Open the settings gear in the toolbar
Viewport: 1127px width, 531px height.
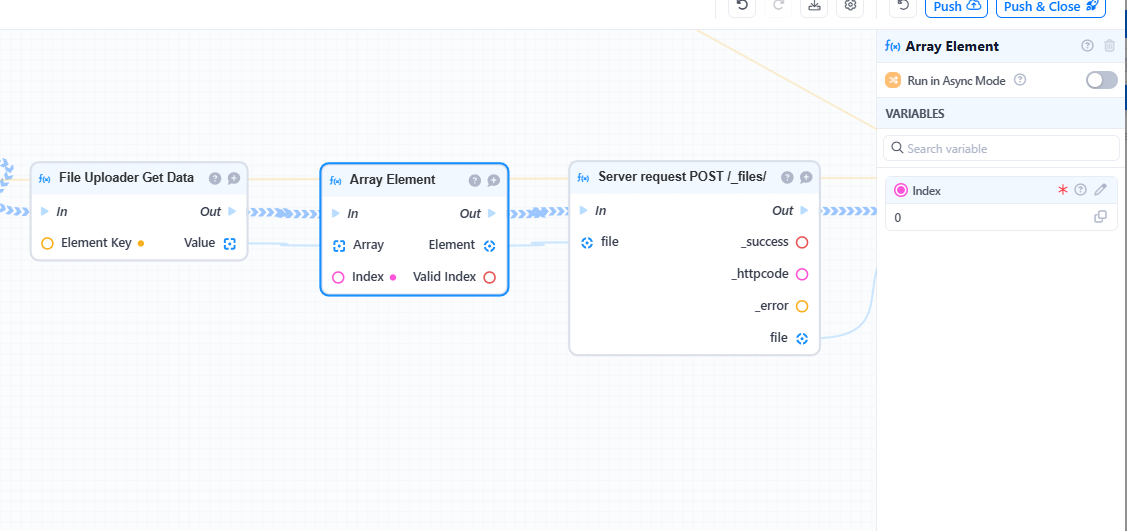(x=850, y=6)
